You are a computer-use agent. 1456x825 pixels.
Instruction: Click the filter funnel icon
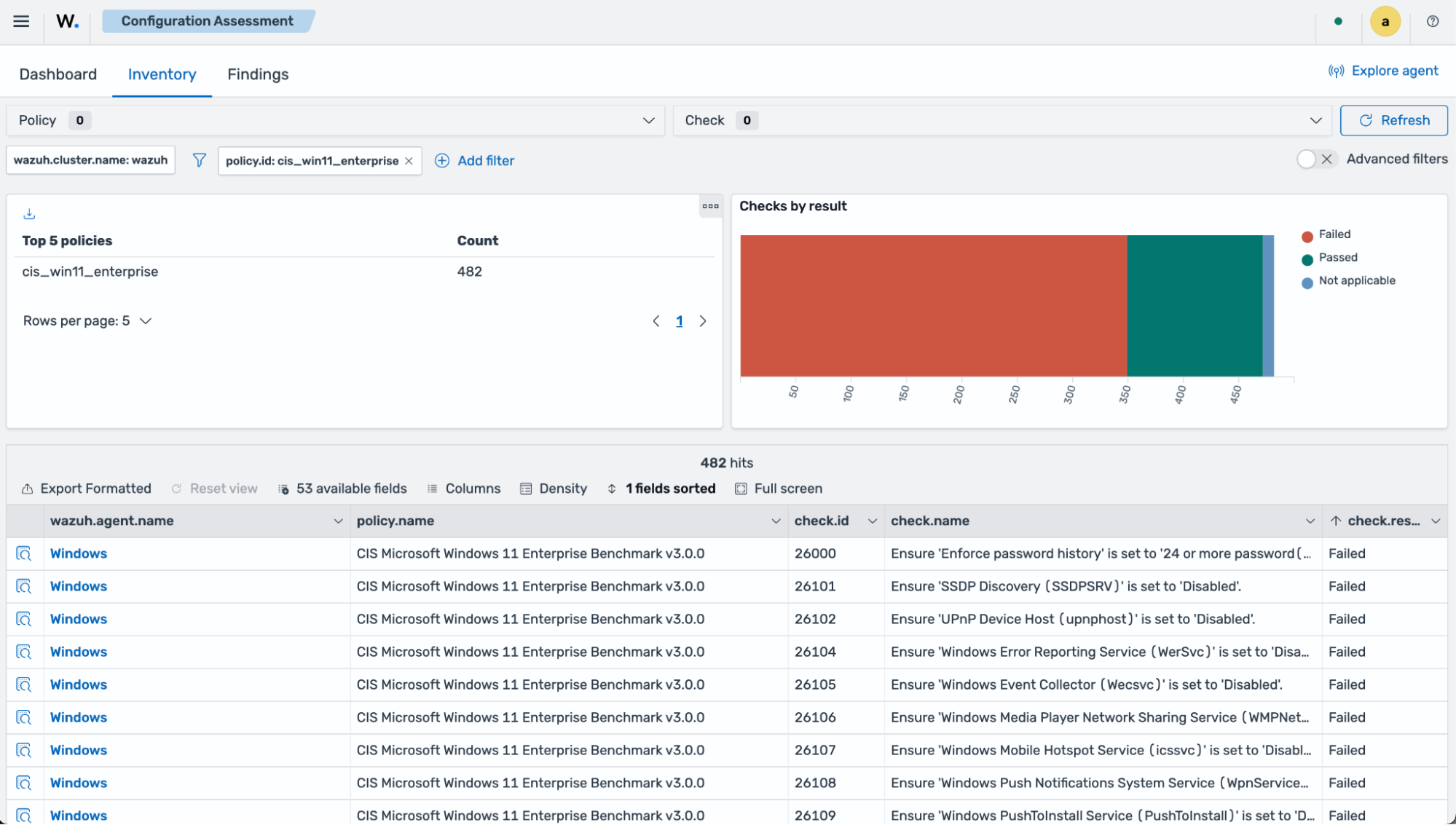(x=199, y=160)
